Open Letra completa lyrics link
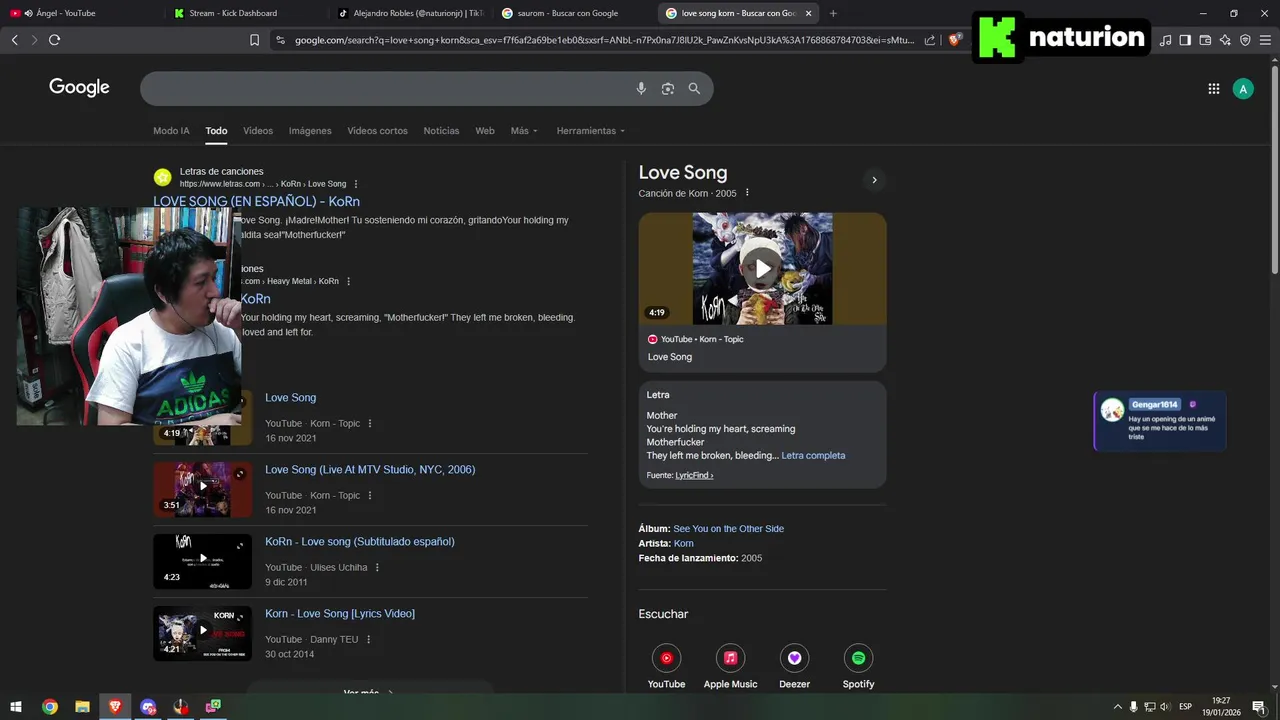Screen dimensions: 1280x720 pos(813,455)
